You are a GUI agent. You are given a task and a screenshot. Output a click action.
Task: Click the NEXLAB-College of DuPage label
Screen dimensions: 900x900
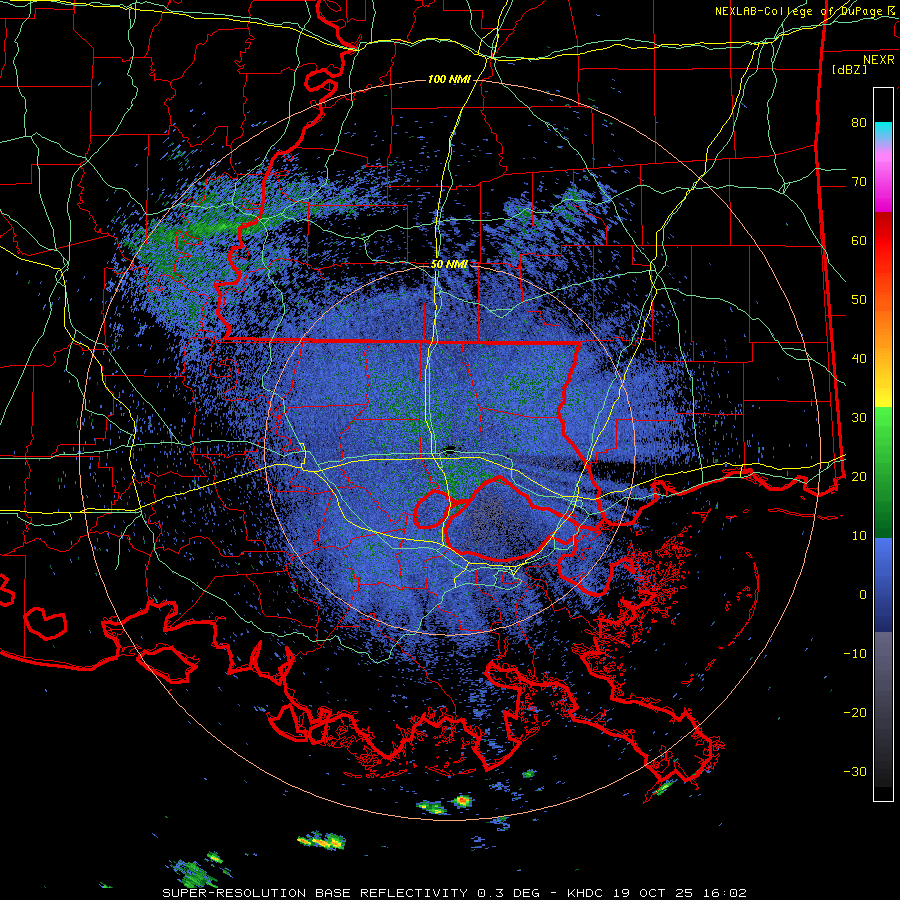click(x=800, y=11)
